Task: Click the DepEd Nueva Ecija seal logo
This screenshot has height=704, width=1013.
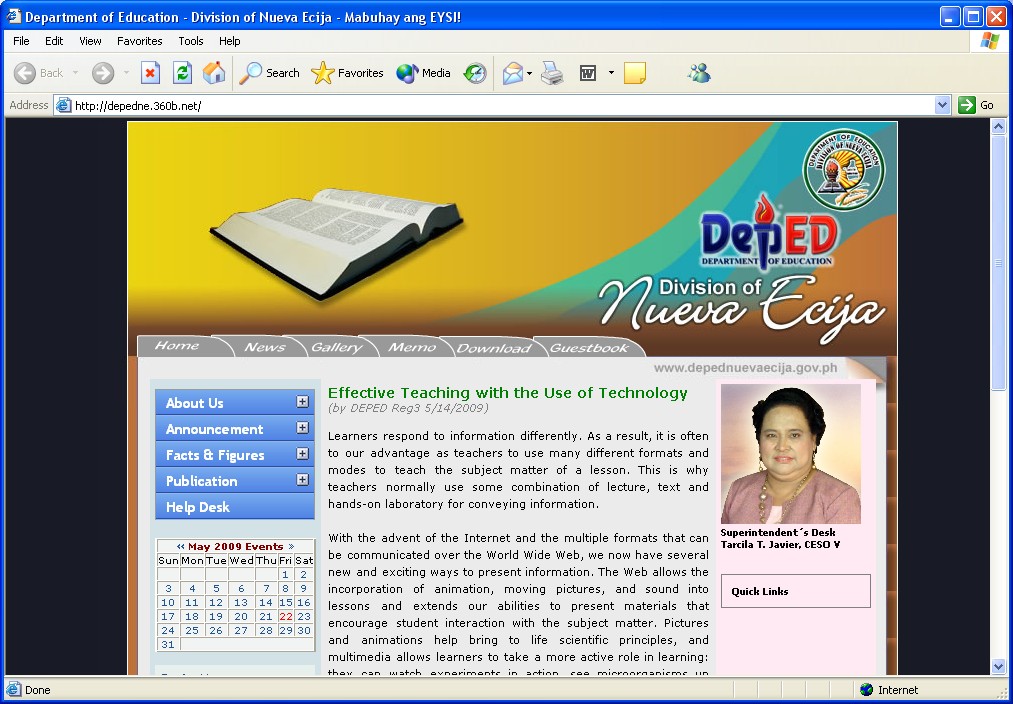Action: (844, 169)
